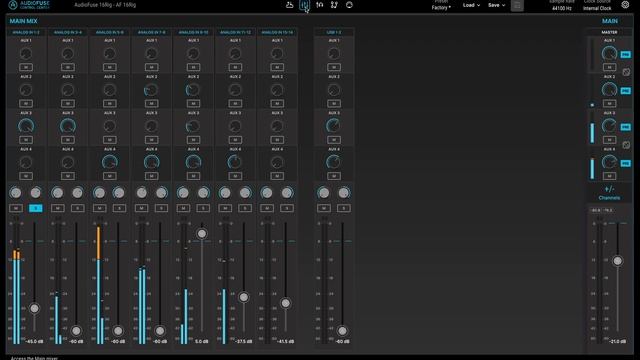Screen dimensions: 640x360
Task: Click the 5.0 dB value on Analog In 9-10
Action: 202,341
